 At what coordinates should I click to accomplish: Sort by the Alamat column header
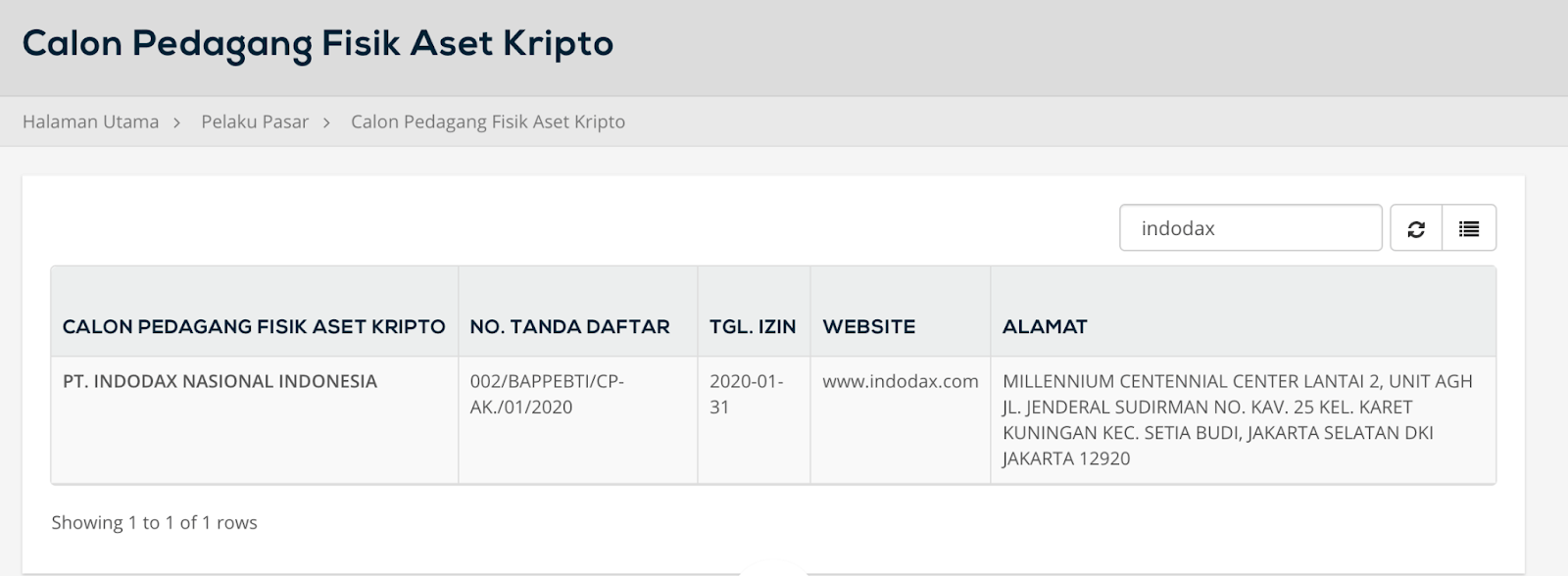coord(1045,326)
